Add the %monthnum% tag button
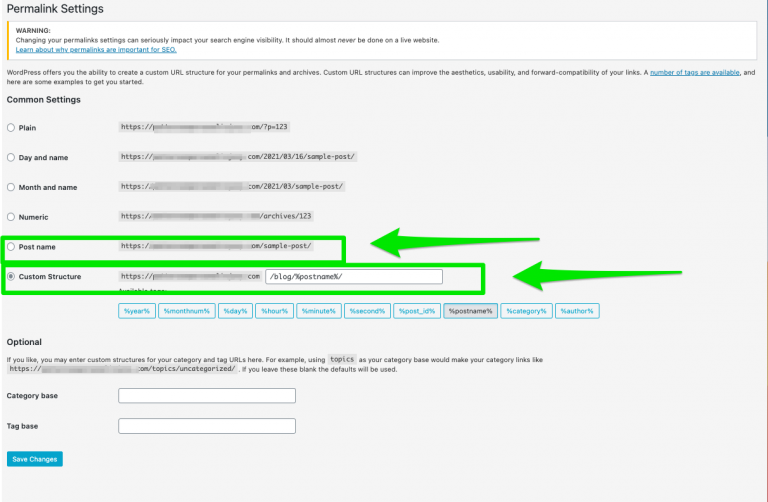The height and width of the screenshot is (502, 768). tap(186, 311)
